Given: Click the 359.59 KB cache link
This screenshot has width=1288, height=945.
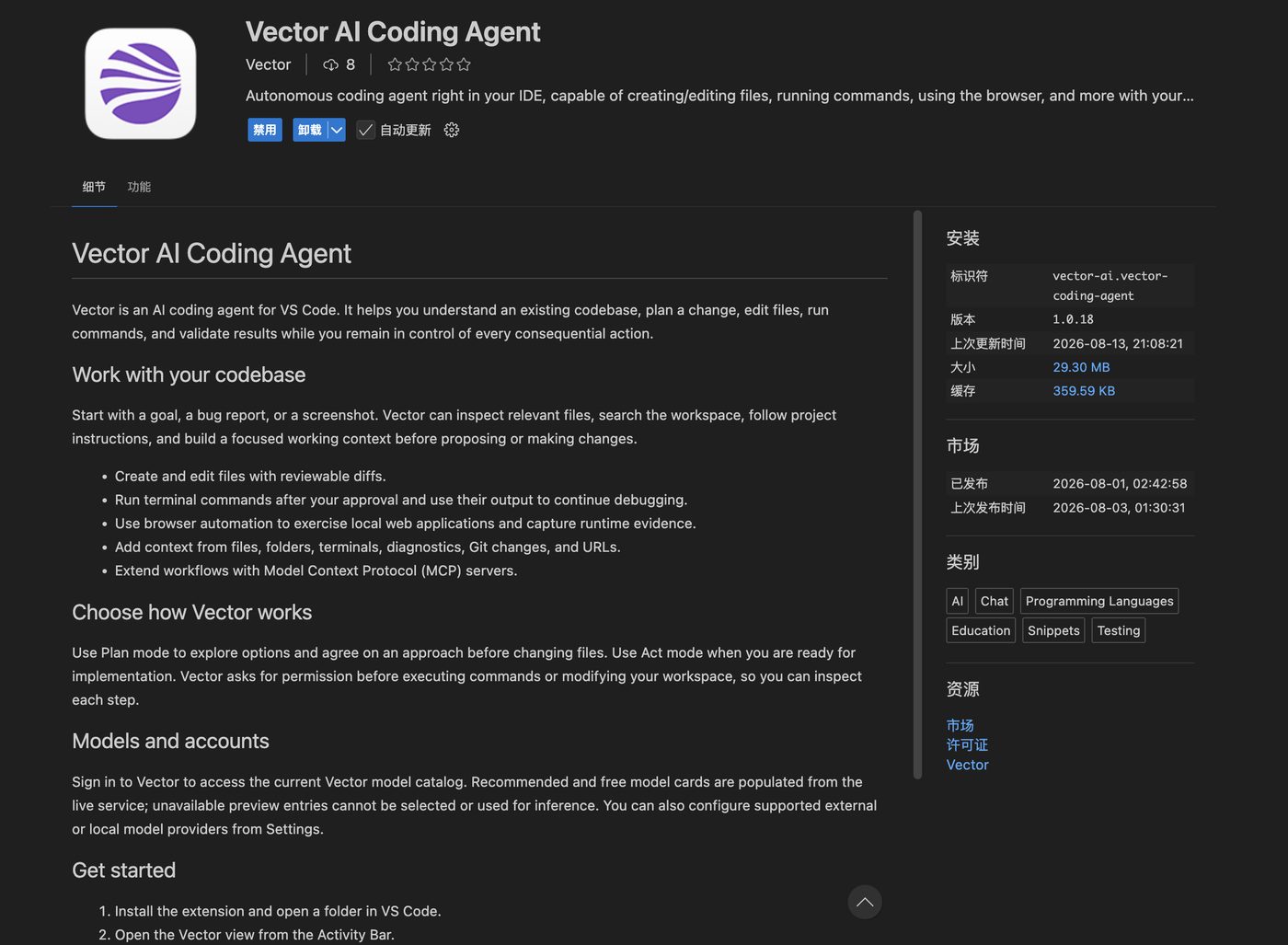Looking at the screenshot, I should tap(1084, 391).
